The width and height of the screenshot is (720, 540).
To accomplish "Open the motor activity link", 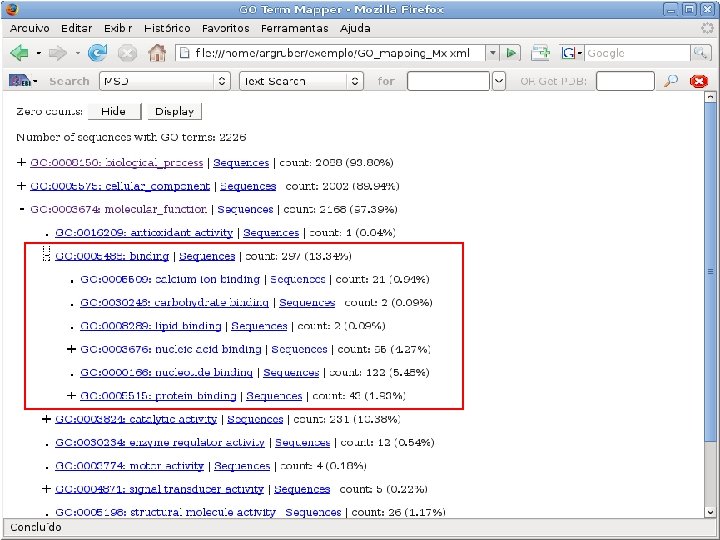I will 129,466.
